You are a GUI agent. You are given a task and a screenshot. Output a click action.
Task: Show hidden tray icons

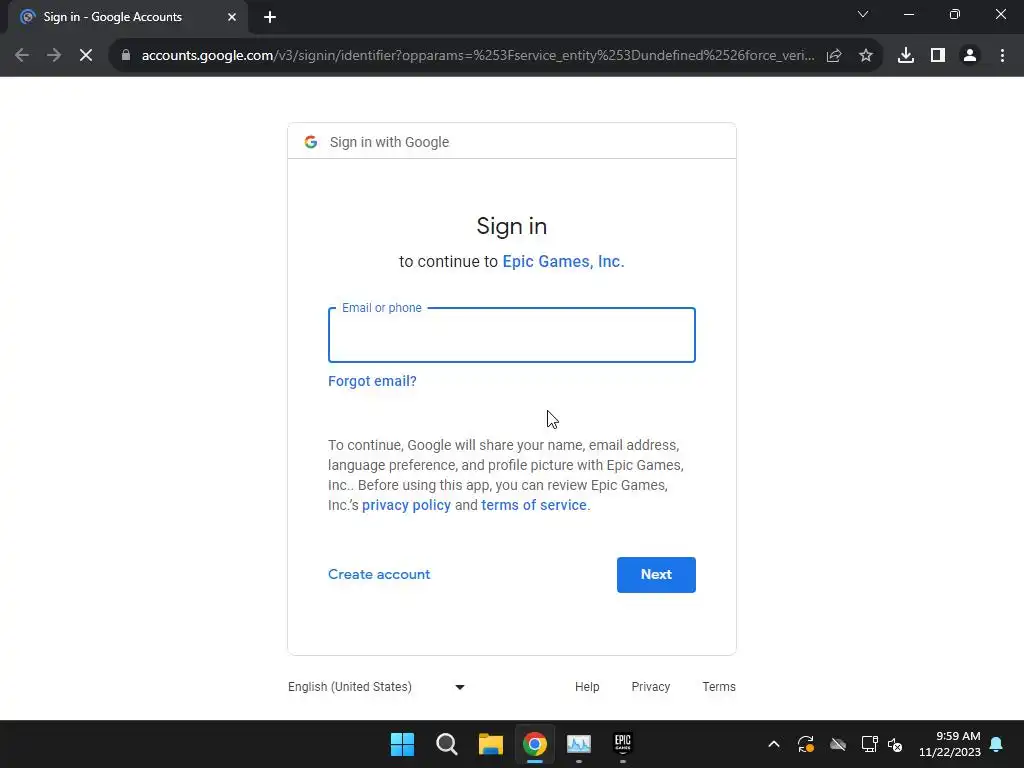click(774, 744)
